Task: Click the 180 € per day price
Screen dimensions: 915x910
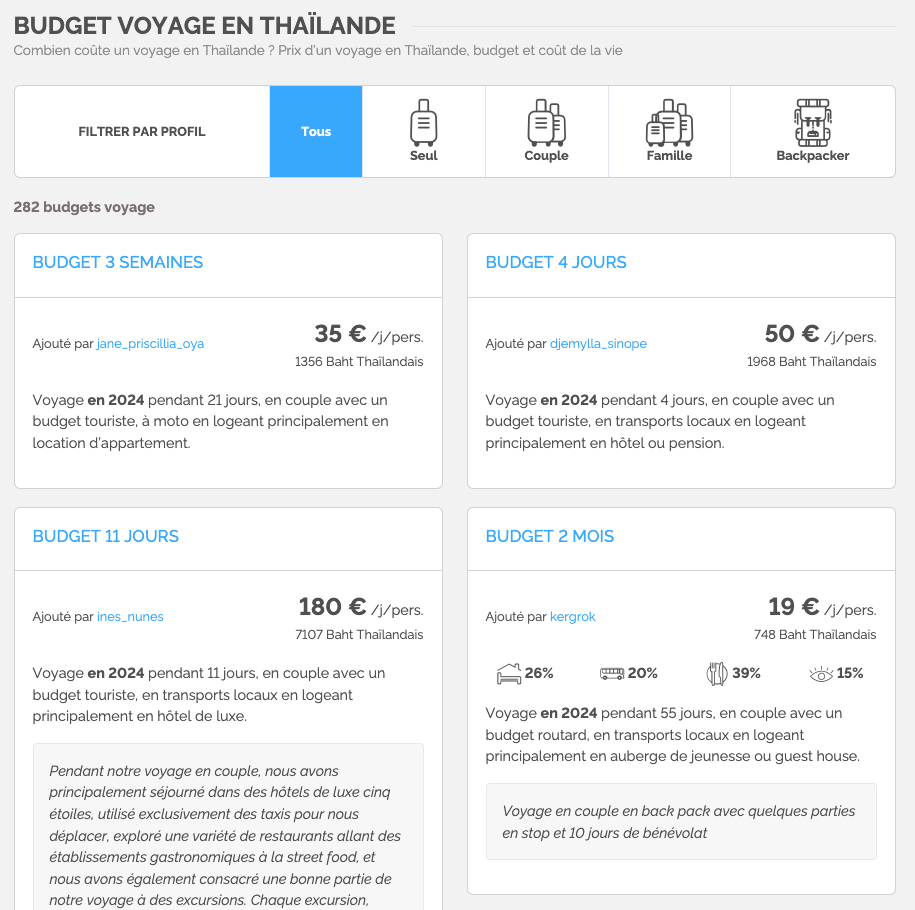Action: tap(333, 607)
